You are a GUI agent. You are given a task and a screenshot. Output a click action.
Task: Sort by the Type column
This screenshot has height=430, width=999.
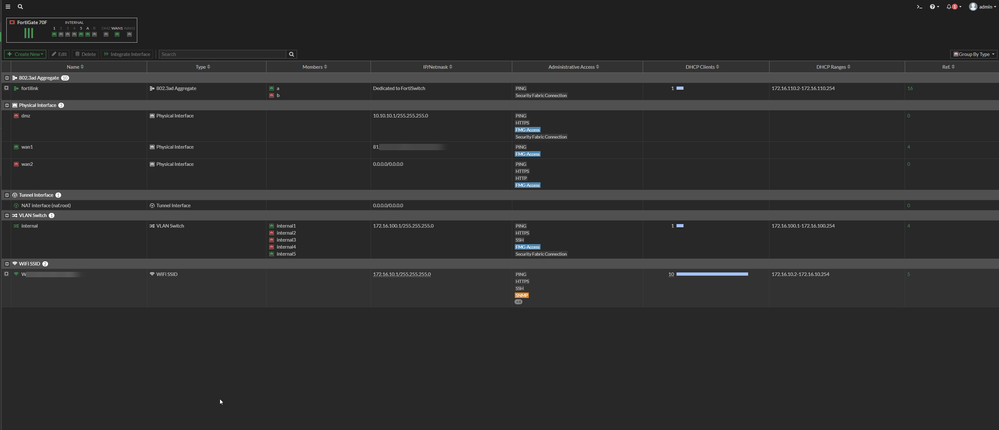click(x=203, y=66)
